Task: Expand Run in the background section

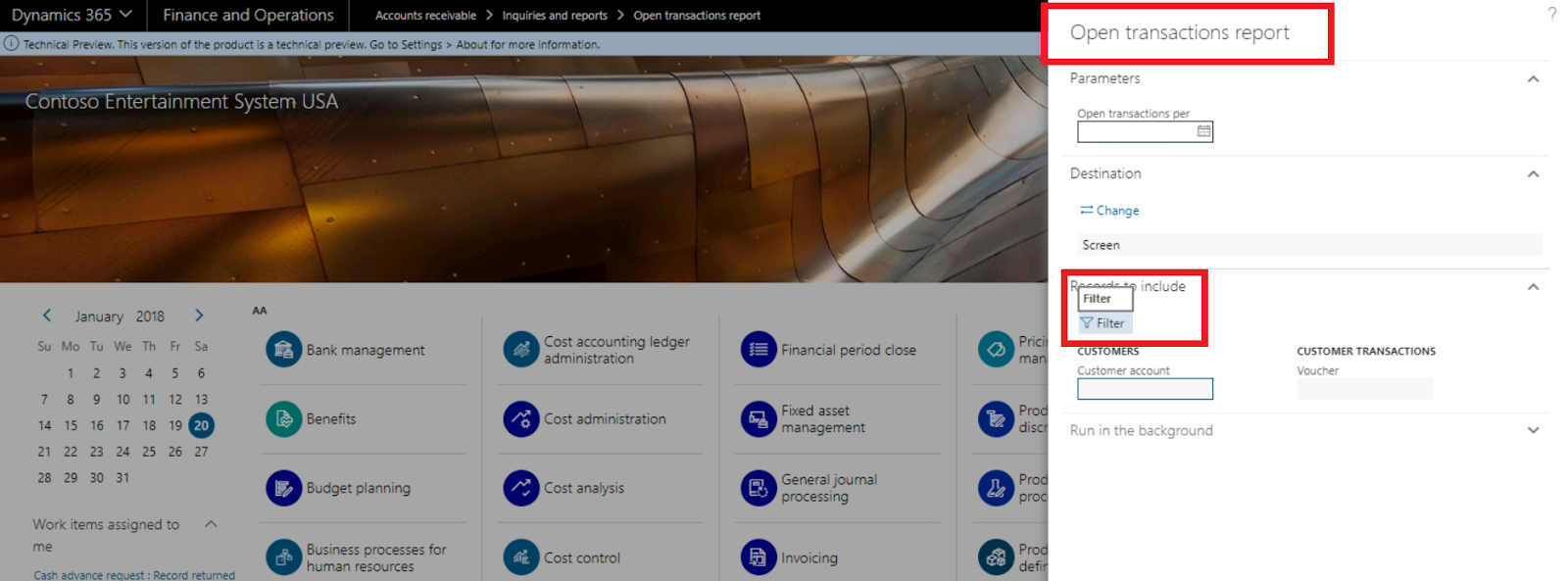Action: pos(1533,431)
